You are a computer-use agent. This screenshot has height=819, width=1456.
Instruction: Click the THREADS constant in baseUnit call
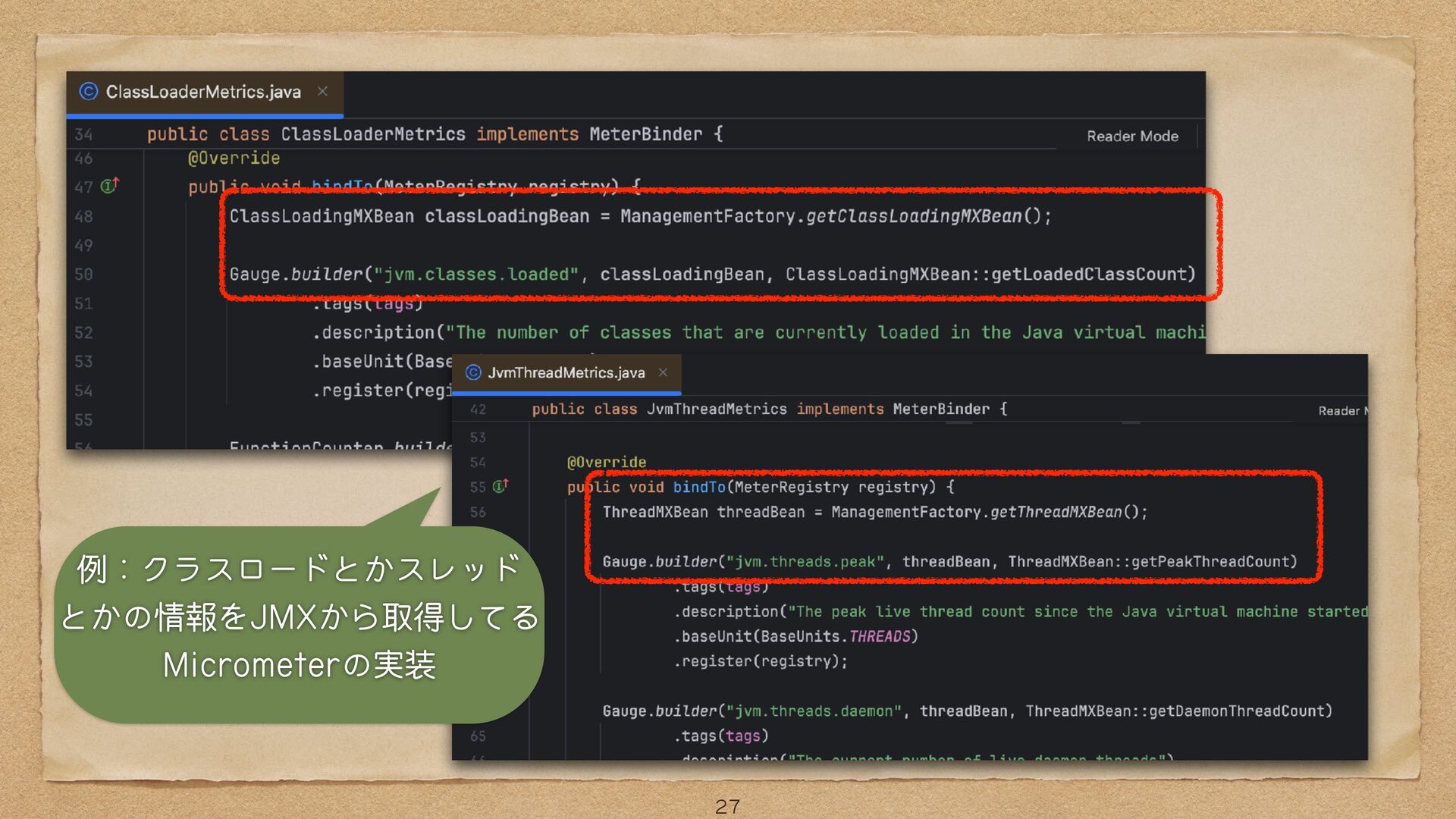[879, 636]
